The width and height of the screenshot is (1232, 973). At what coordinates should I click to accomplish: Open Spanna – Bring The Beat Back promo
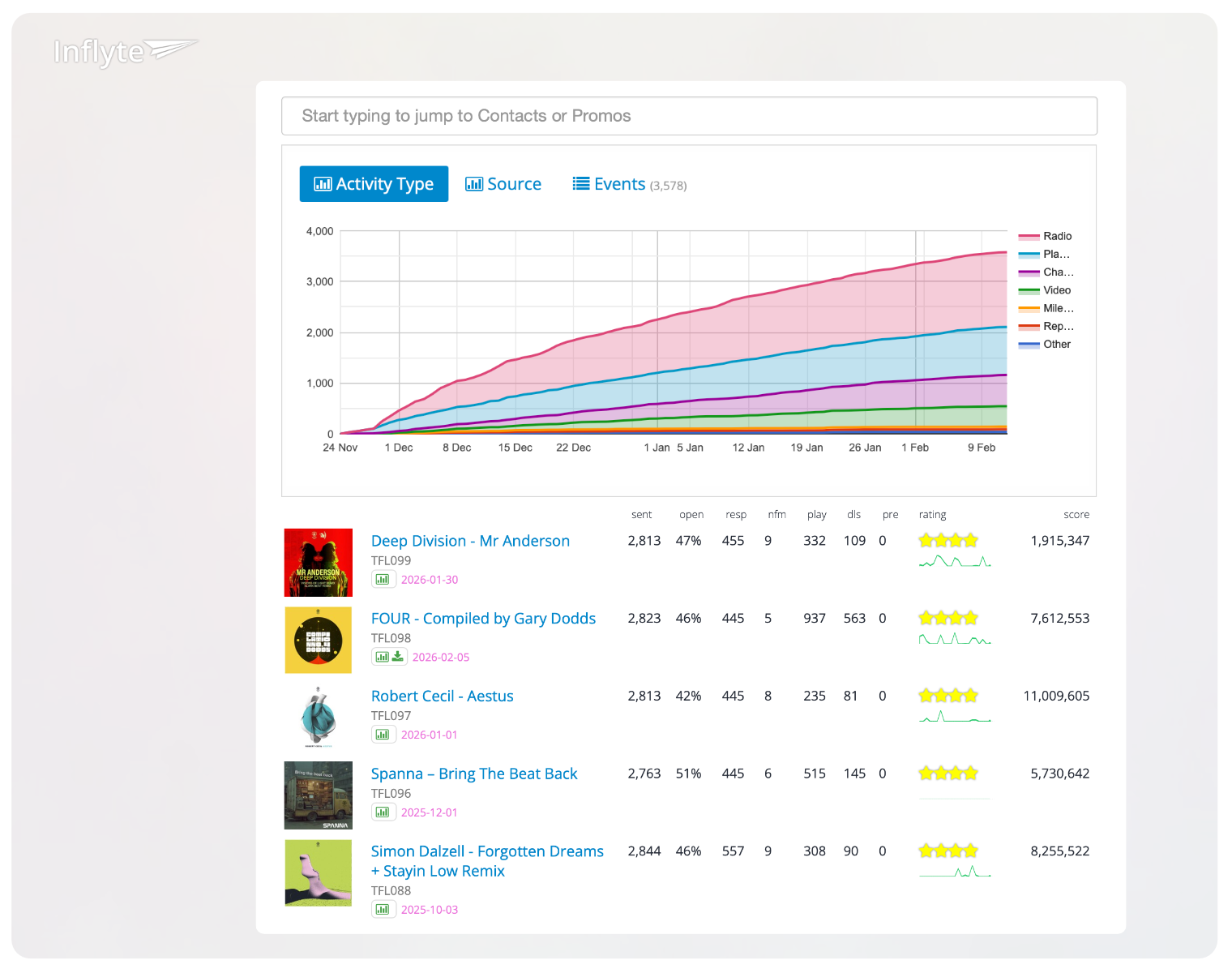pos(473,774)
